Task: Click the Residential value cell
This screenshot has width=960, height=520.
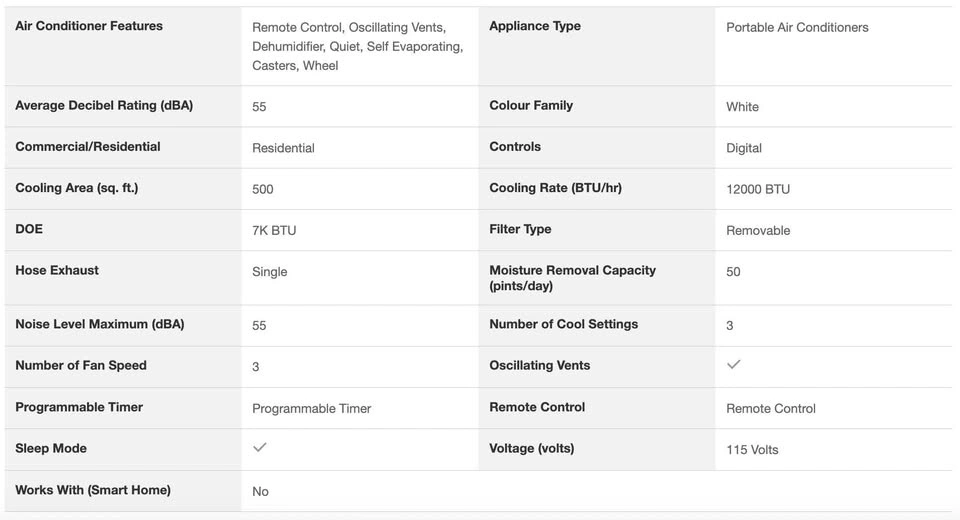Action: [283, 147]
